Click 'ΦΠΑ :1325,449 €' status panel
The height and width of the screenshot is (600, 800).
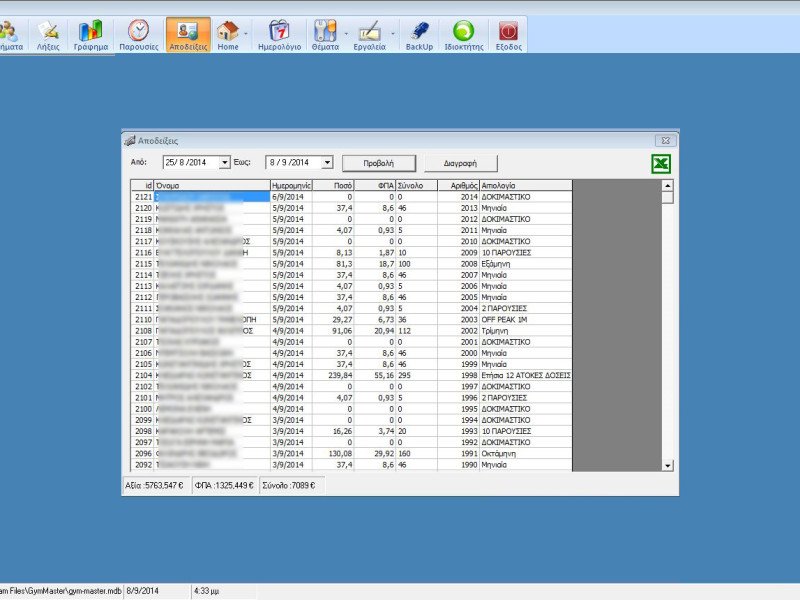(x=224, y=486)
